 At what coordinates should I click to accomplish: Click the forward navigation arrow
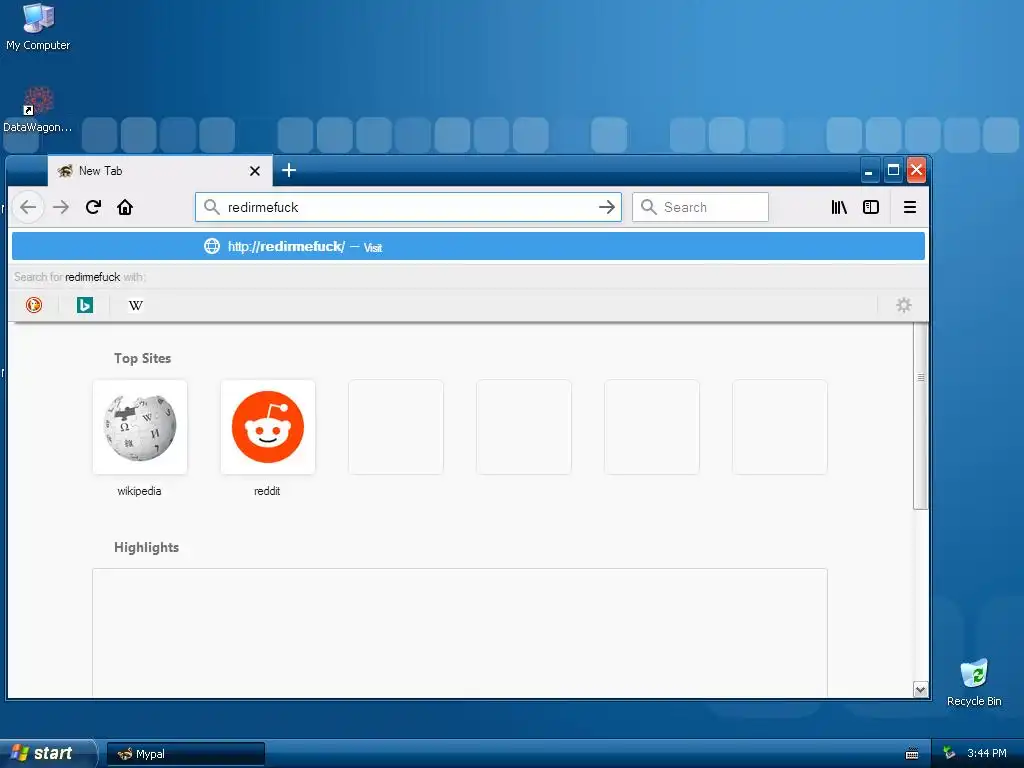61,207
